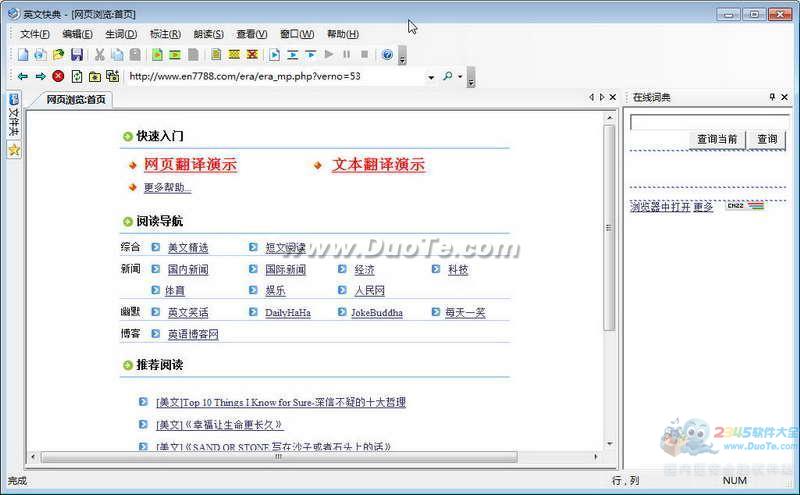Click the scissors cut icon in toolbar
The height and width of the screenshot is (495, 800).
pos(100,55)
